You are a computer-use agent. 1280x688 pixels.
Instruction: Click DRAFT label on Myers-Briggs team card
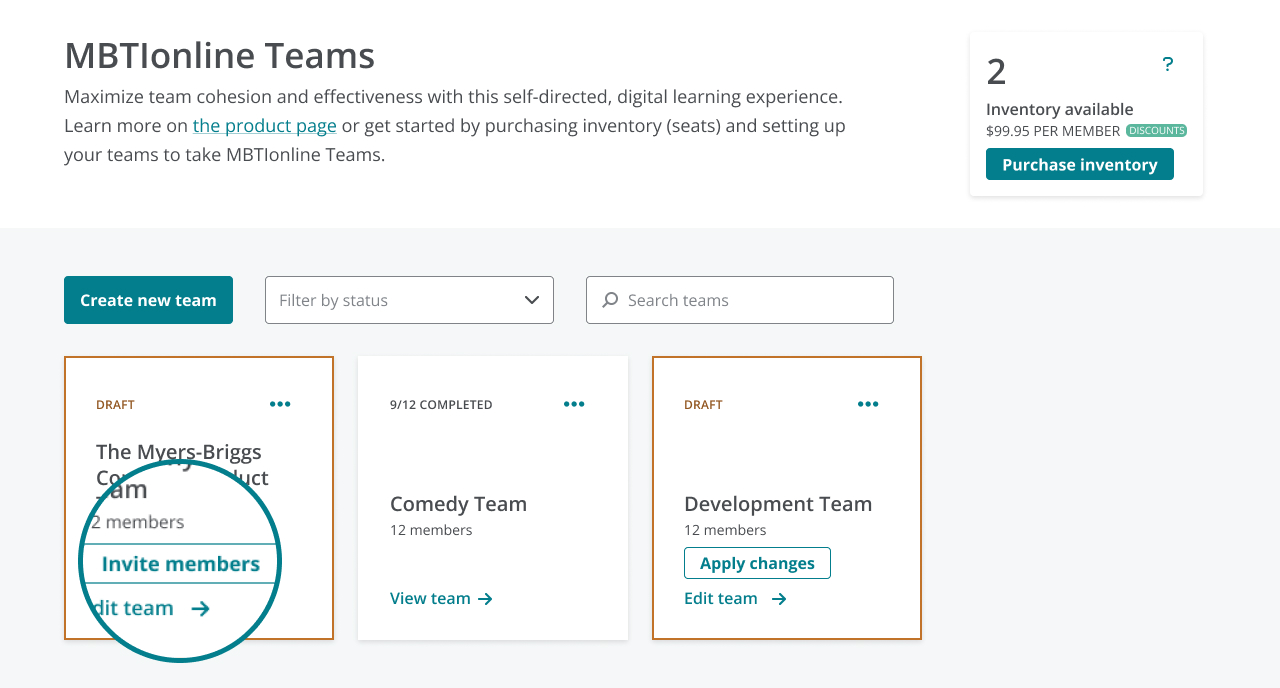tap(115, 405)
